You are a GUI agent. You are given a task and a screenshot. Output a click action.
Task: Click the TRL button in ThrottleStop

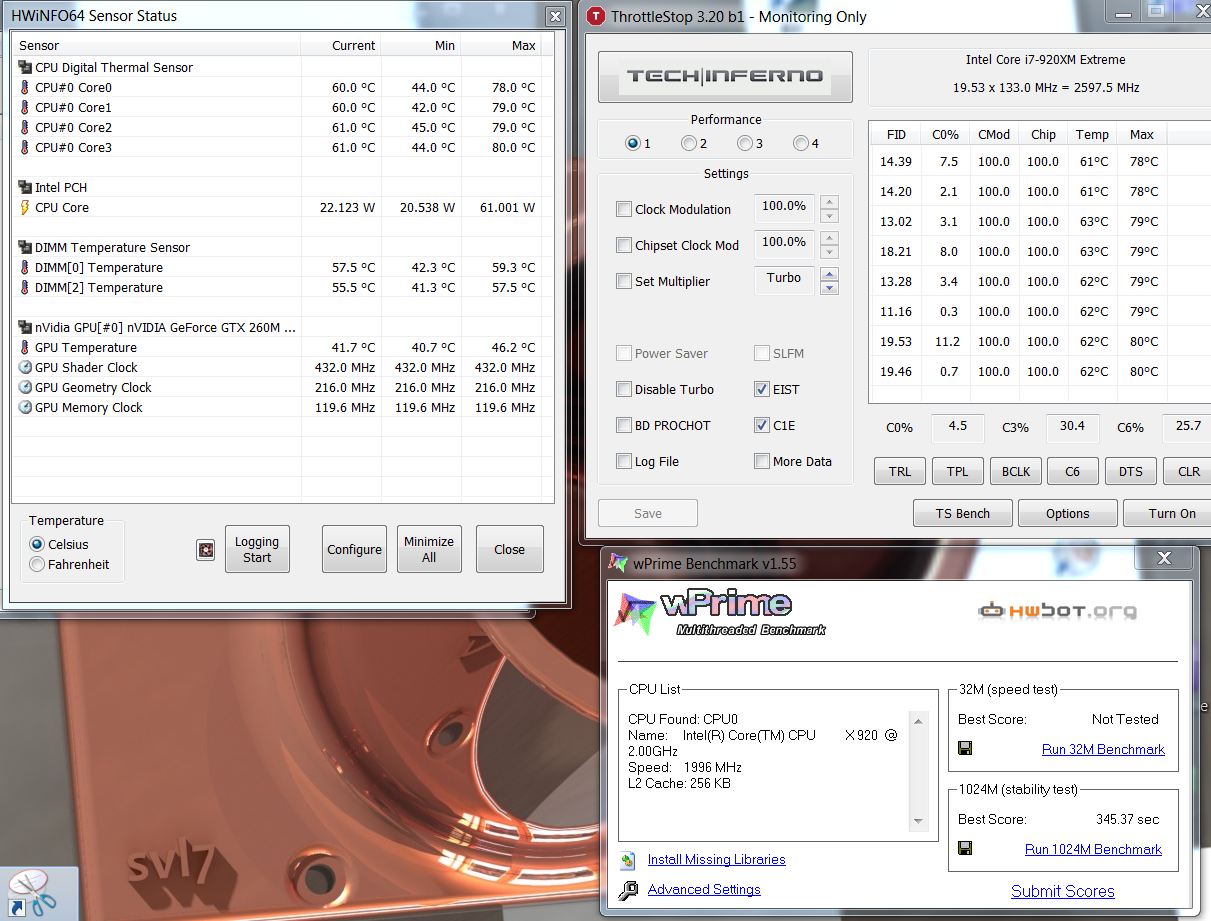pos(900,472)
